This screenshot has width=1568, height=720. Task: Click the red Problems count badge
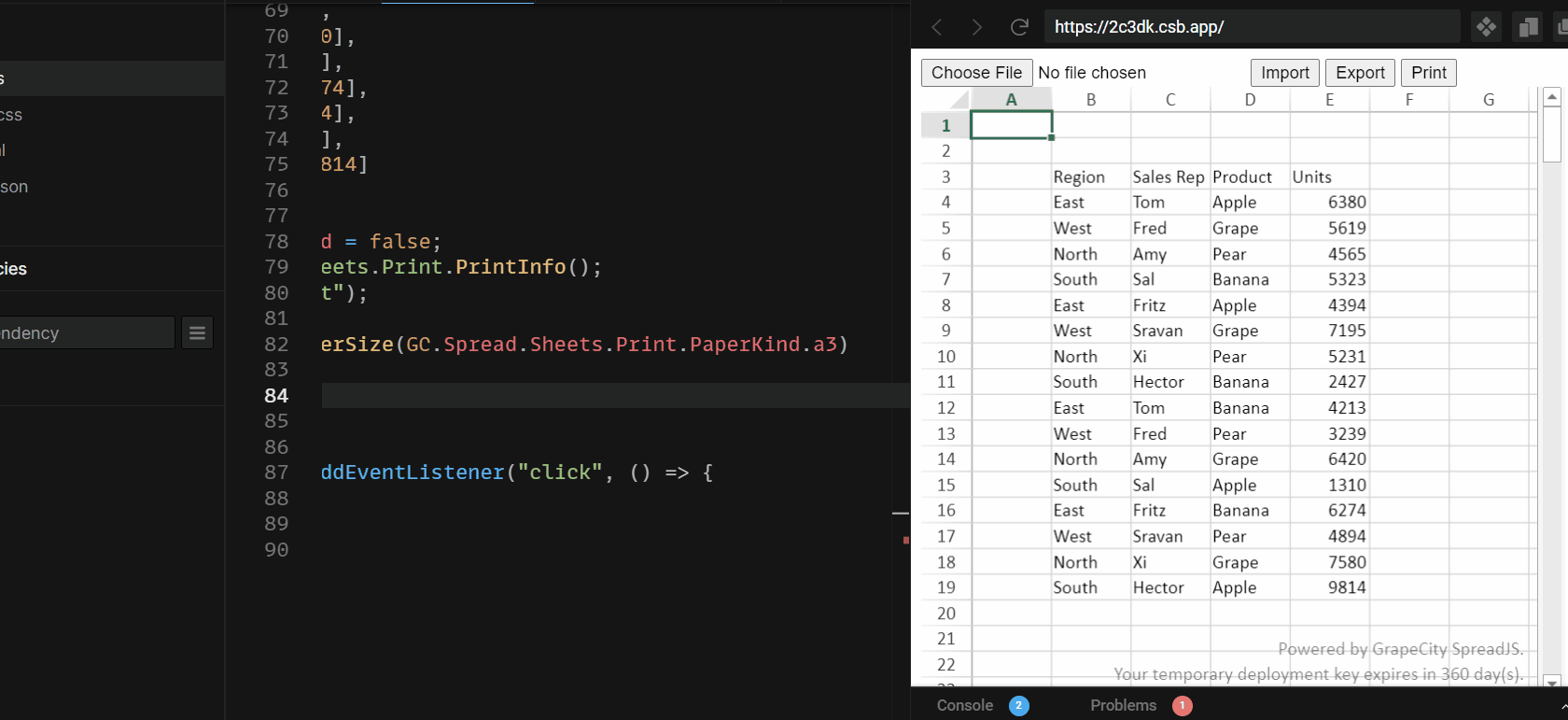tap(1182, 706)
